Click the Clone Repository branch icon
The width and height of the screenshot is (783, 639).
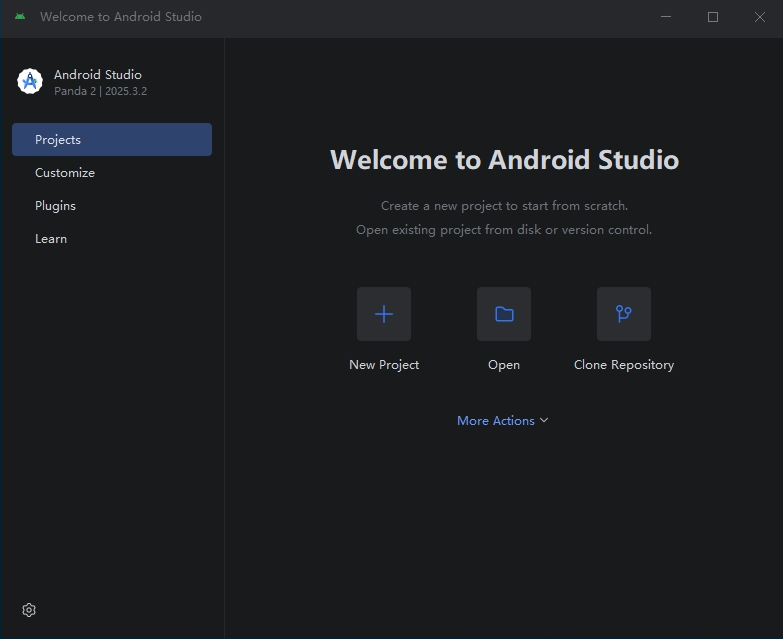point(624,314)
